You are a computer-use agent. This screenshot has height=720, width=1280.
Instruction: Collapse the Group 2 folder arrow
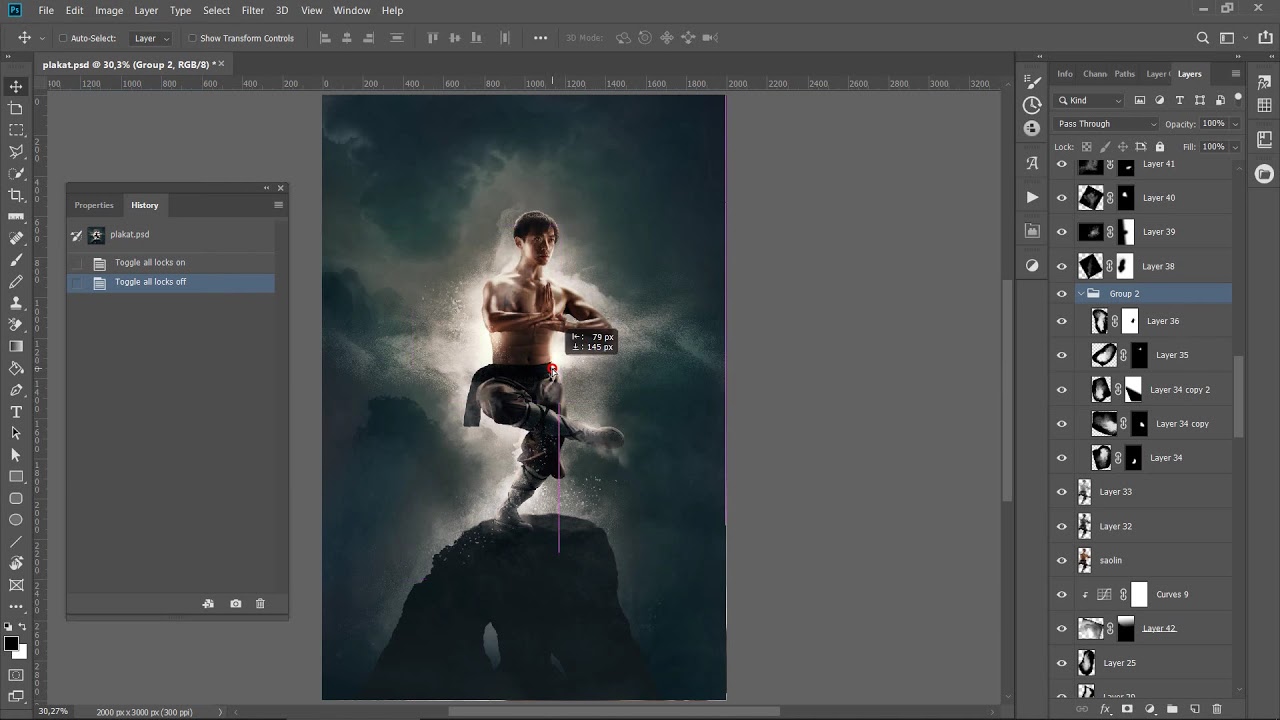(x=1080, y=294)
